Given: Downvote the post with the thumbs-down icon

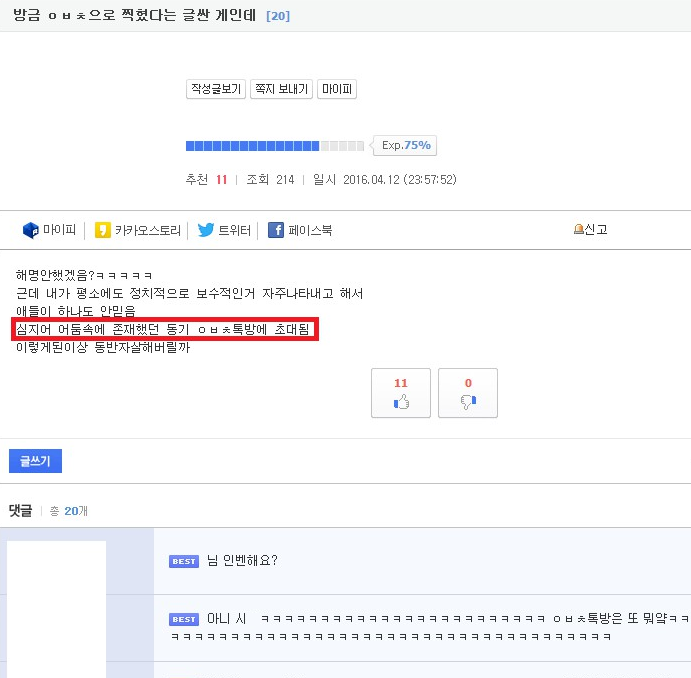Looking at the screenshot, I should click(468, 402).
